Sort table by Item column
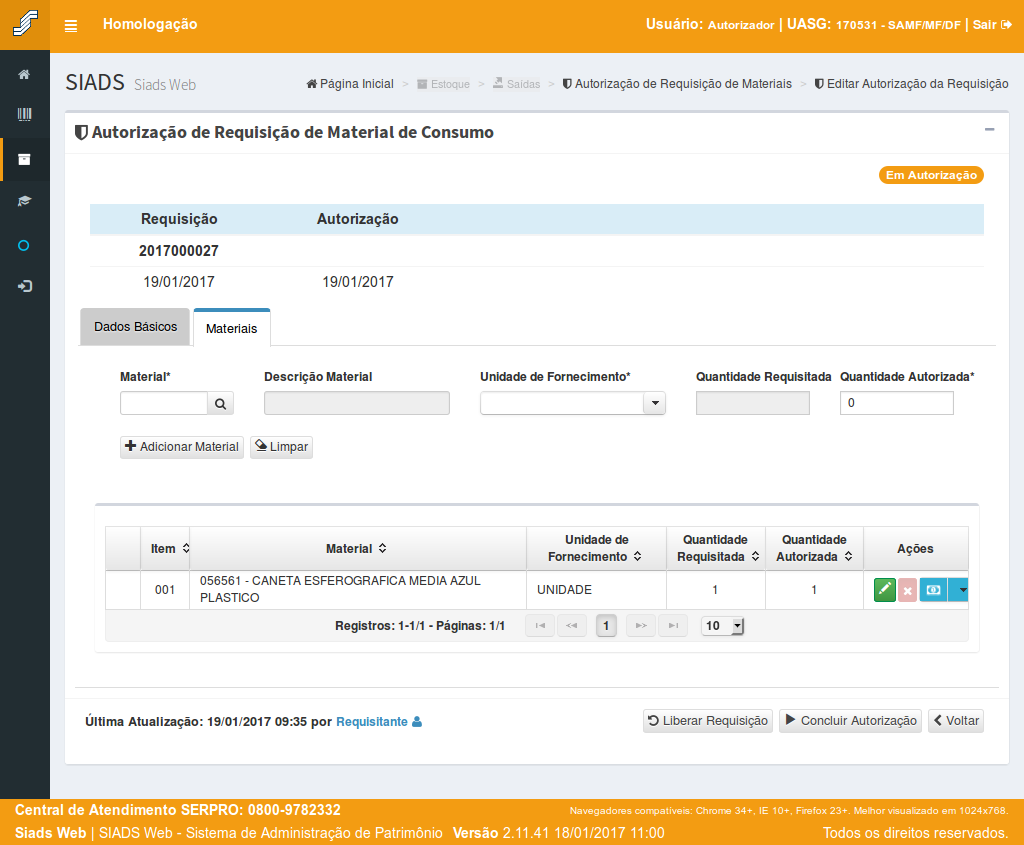 click(x=186, y=549)
